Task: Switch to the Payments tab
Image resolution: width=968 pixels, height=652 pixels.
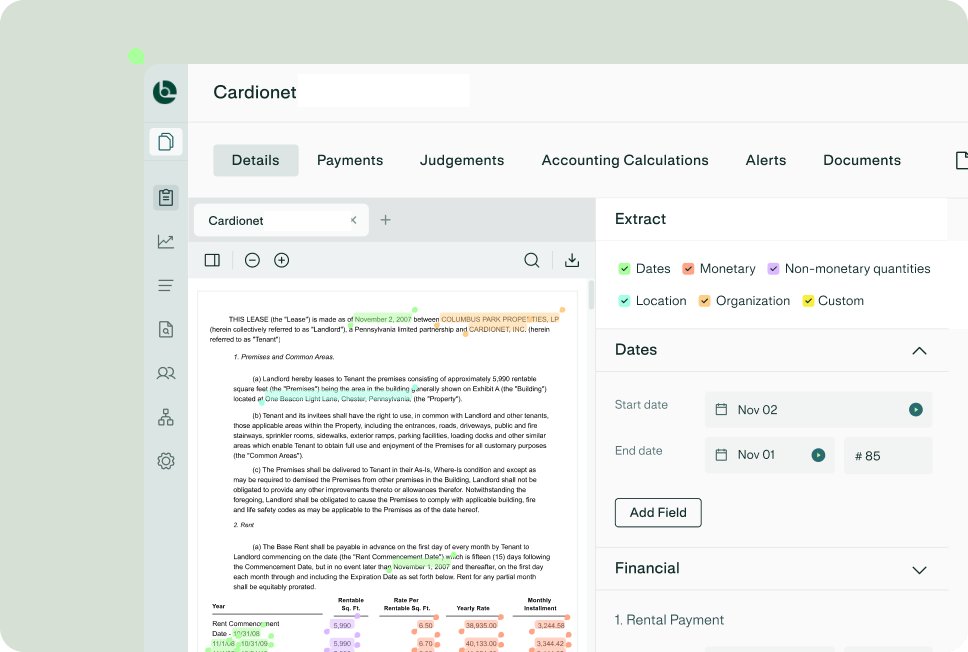Action: (x=350, y=160)
